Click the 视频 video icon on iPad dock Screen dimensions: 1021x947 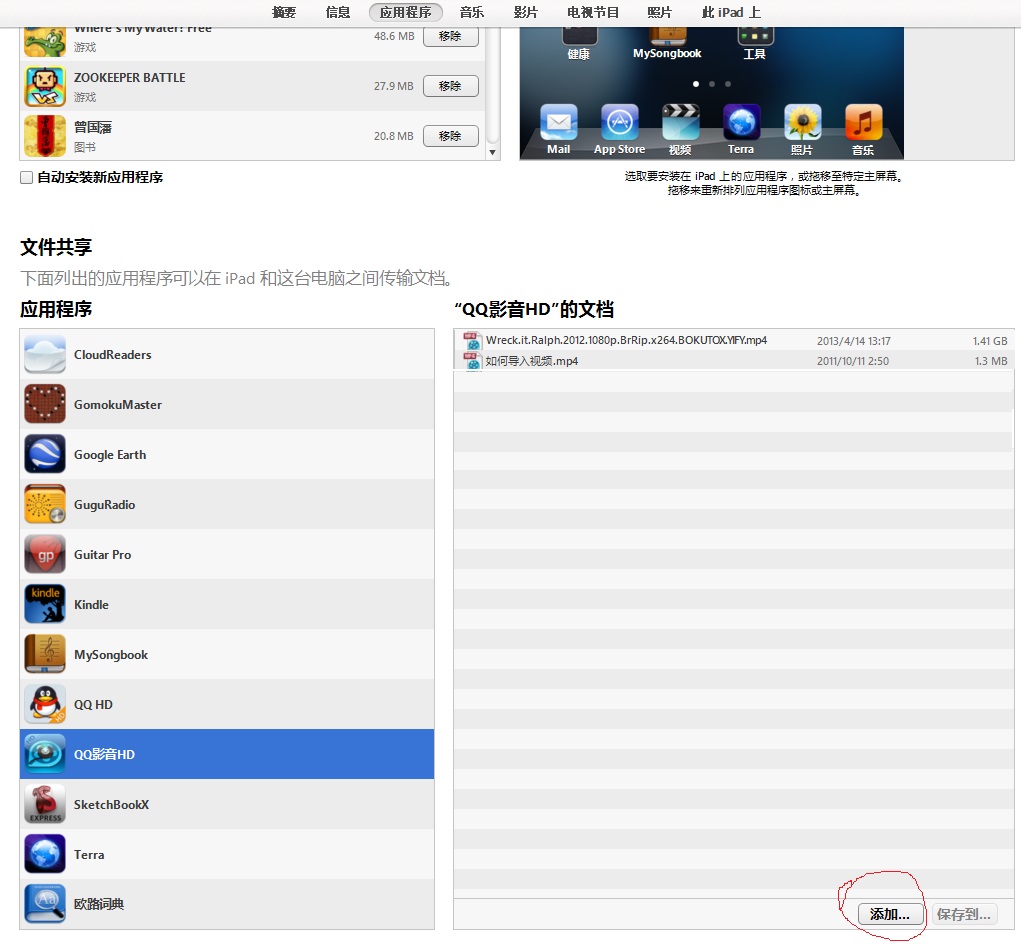pyautogui.click(x=680, y=122)
